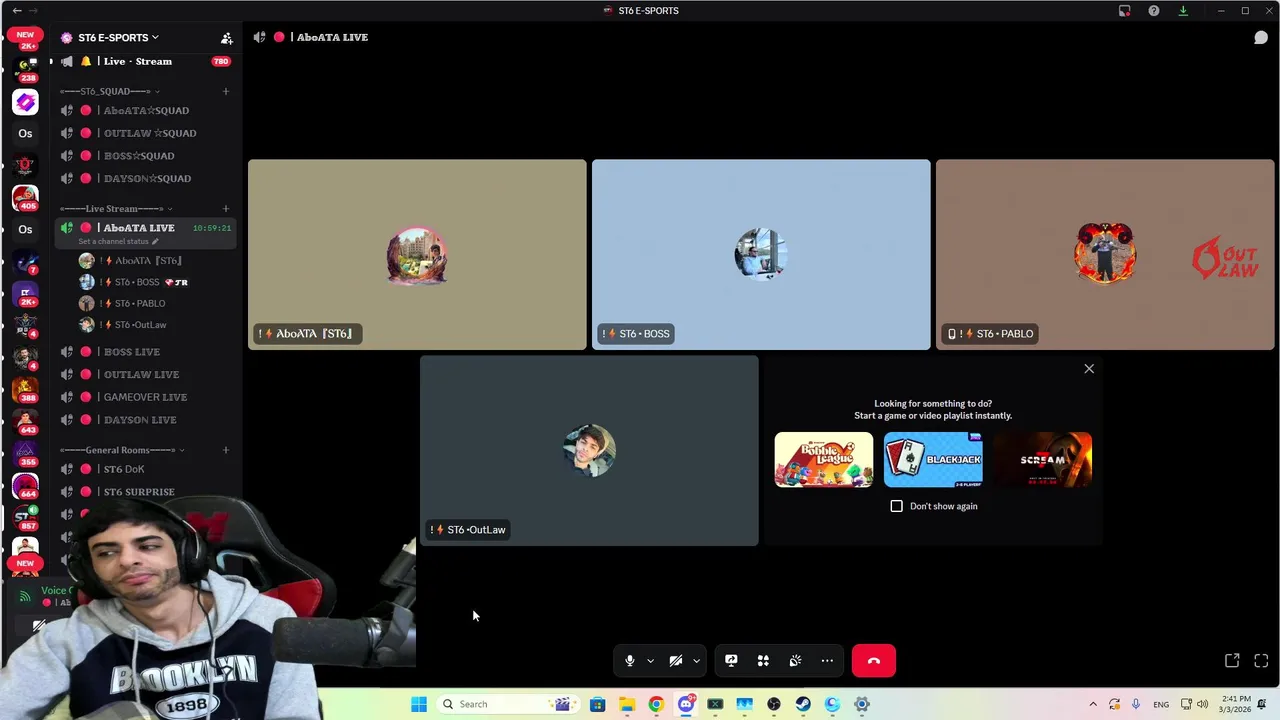Open Google Chrome from taskbar
1280x720 pixels.
tap(656, 704)
